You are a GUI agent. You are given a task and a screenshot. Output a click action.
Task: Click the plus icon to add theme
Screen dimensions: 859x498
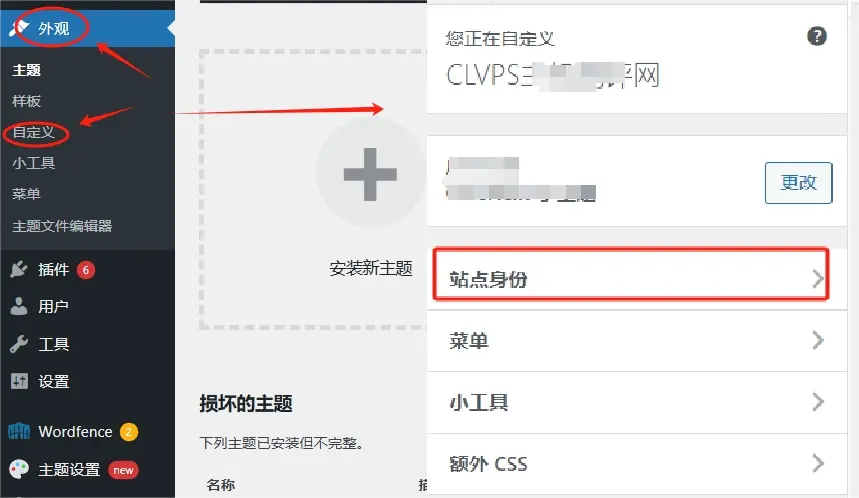click(370, 174)
